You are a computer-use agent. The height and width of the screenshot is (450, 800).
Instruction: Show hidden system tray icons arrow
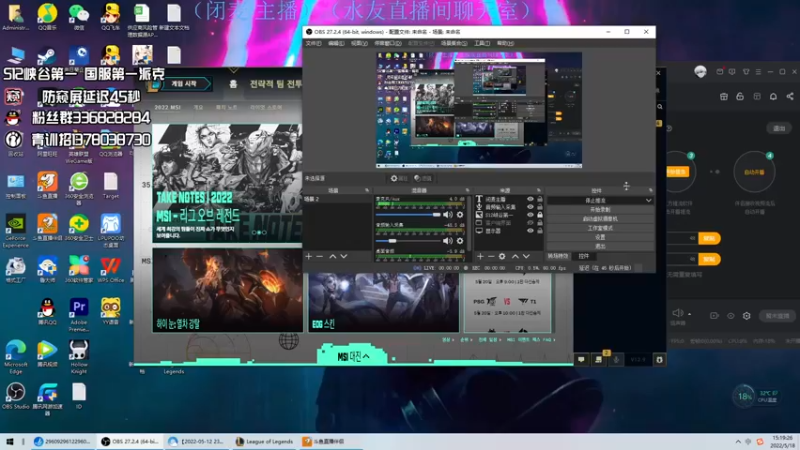(738, 441)
